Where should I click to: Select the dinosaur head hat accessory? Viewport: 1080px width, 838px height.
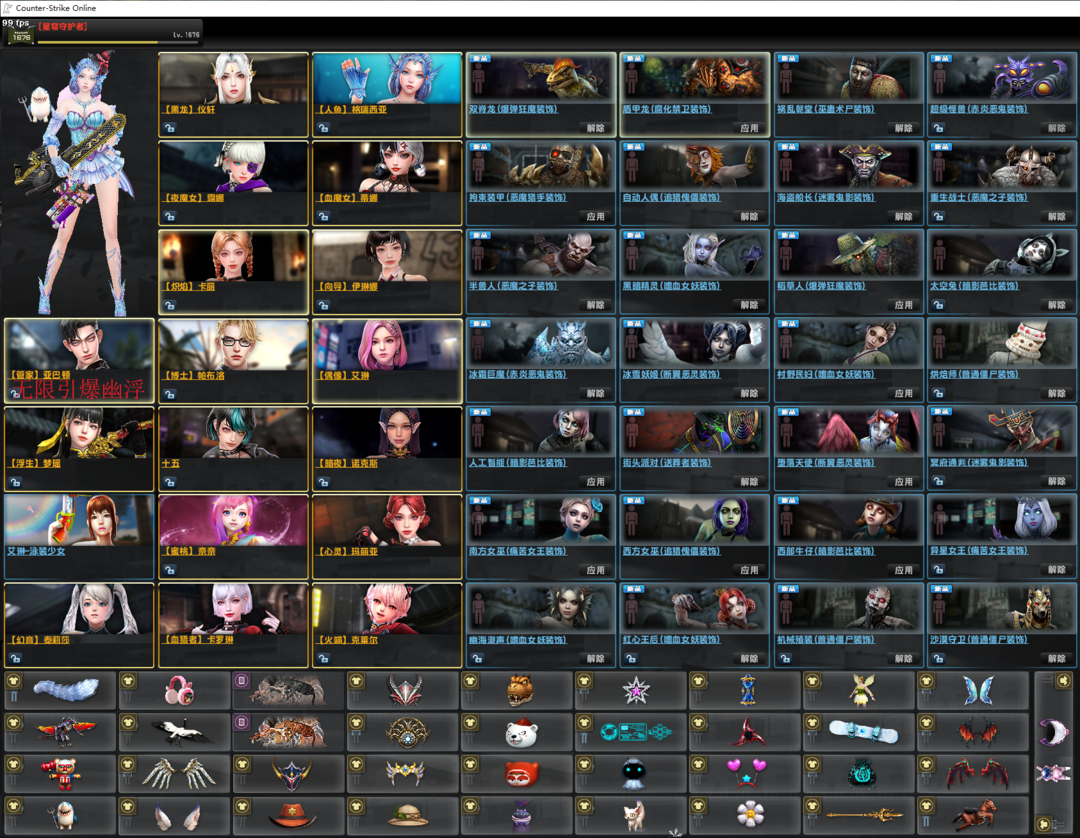[520, 691]
